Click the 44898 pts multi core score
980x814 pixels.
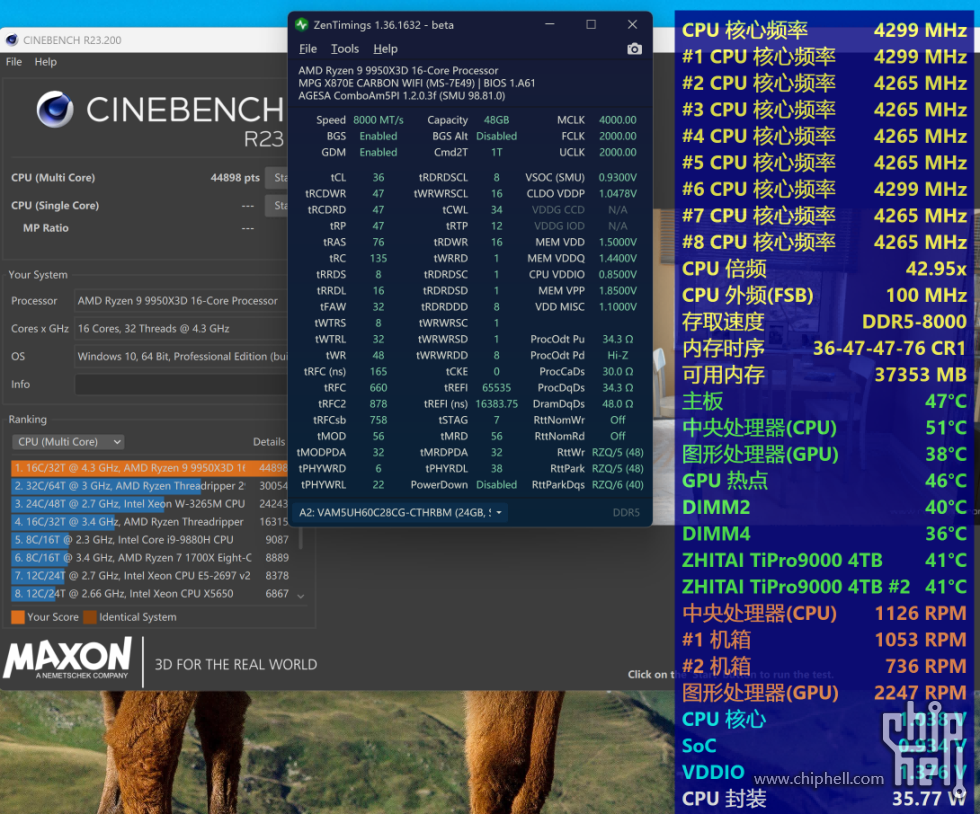click(235, 178)
